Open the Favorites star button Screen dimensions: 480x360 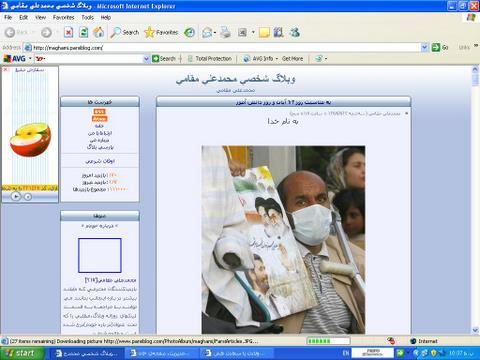pyautogui.click(x=161, y=32)
